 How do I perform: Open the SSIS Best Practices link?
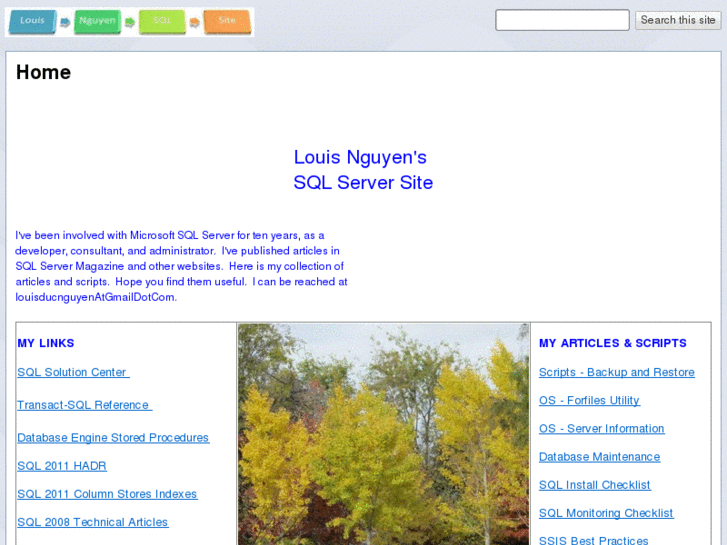[593, 540]
